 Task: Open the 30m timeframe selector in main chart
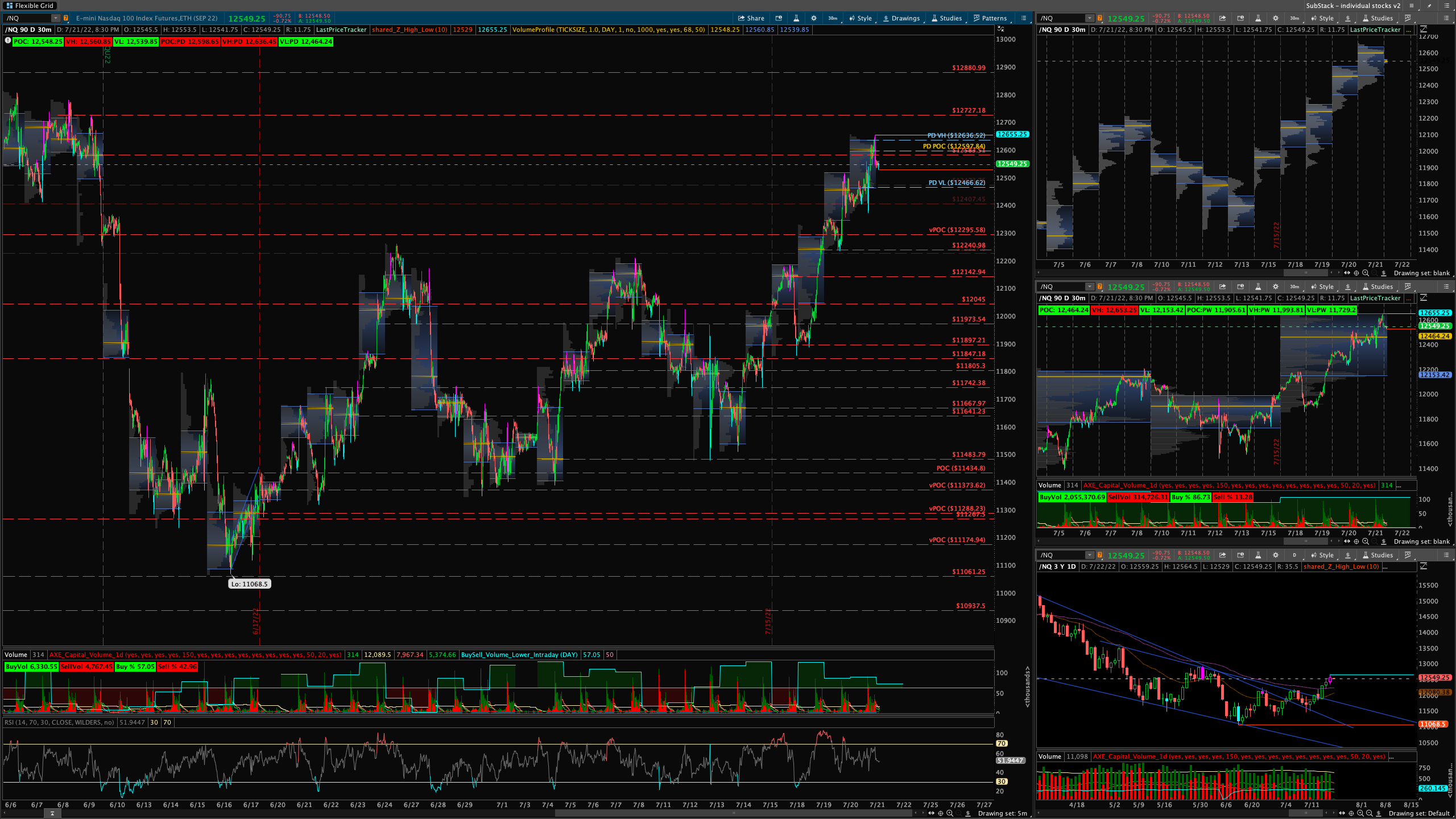point(832,18)
